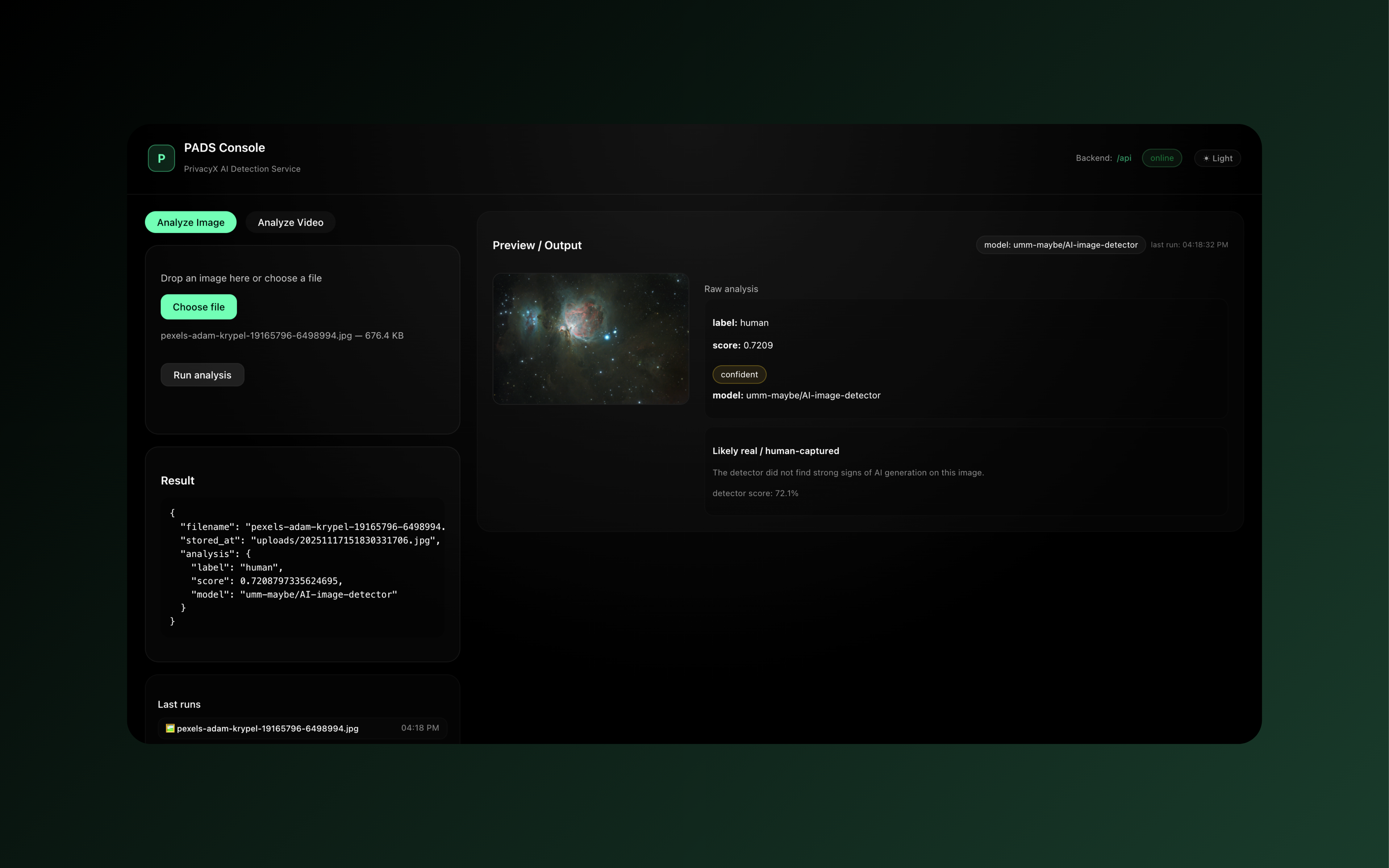Click the confident badge
This screenshot has height=868, width=1389.
739,374
